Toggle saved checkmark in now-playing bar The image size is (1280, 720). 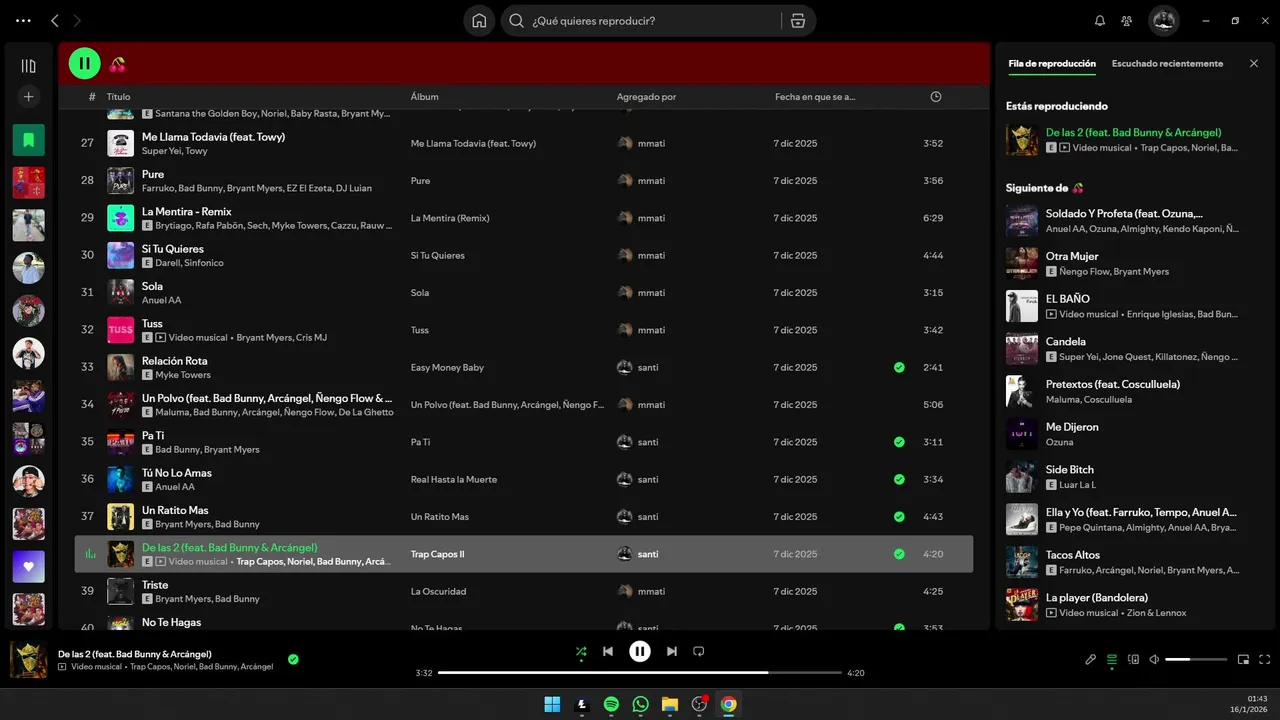(x=293, y=659)
